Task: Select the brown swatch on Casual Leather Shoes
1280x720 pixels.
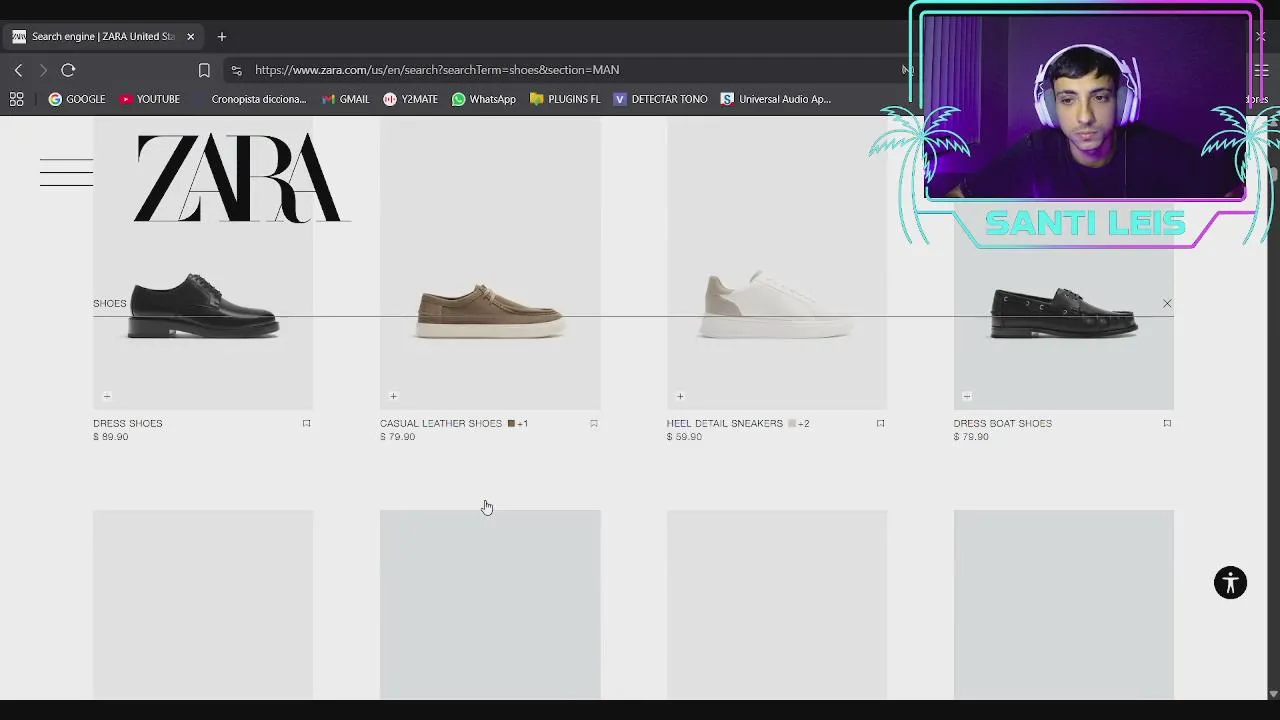Action: click(x=511, y=423)
